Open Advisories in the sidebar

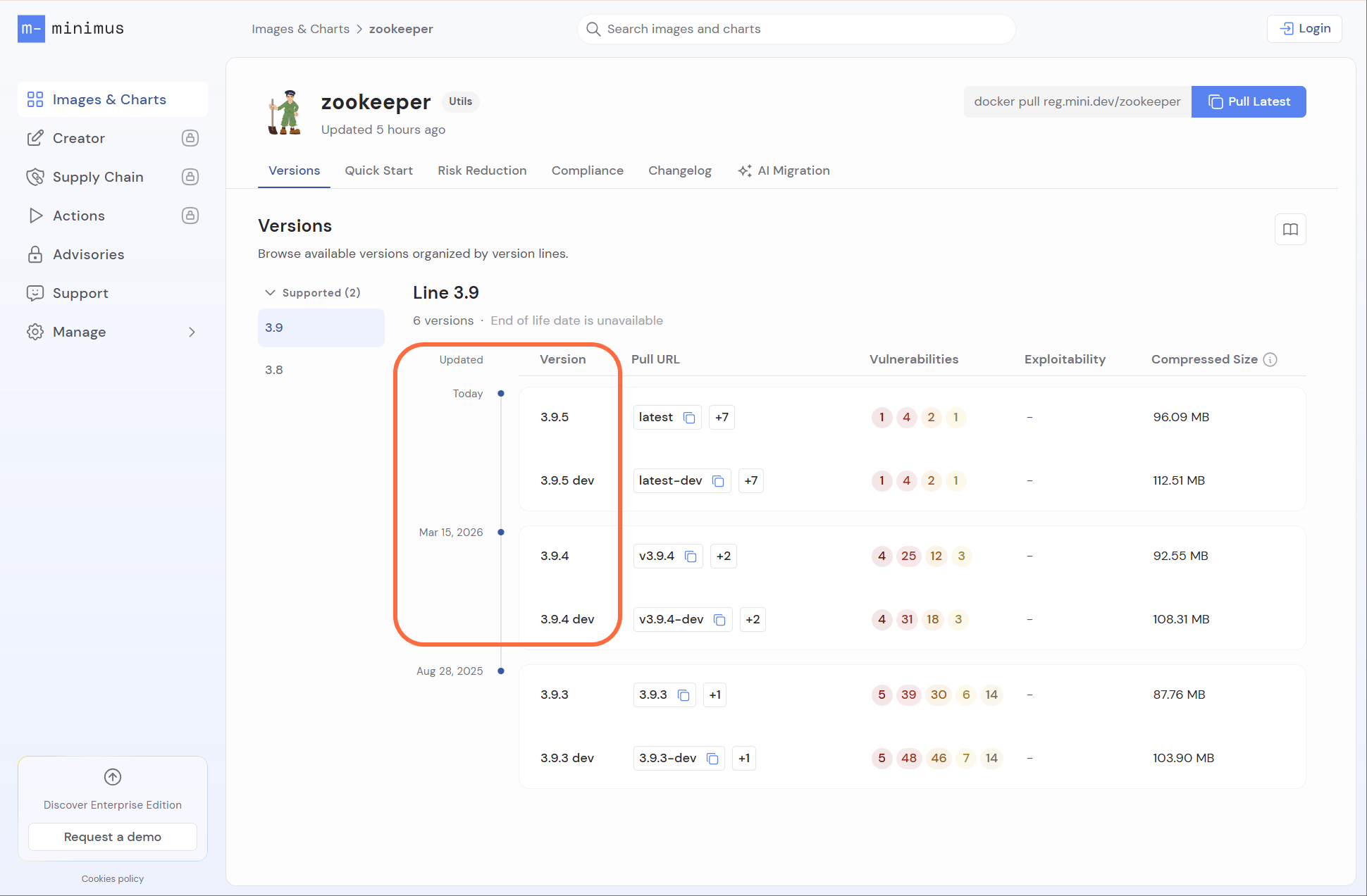tap(113, 254)
